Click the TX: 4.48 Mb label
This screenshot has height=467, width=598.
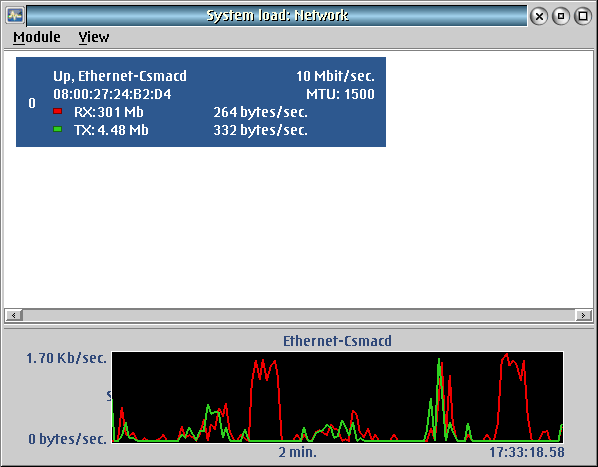[x=111, y=130]
